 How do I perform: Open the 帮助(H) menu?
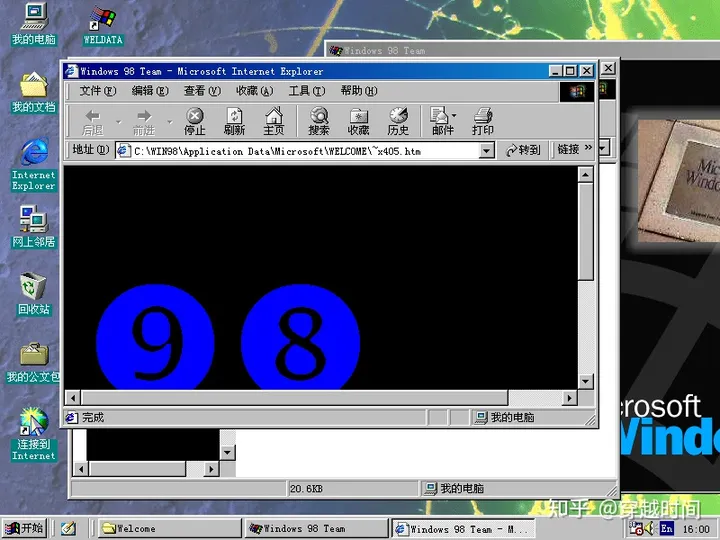pos(359,91)
